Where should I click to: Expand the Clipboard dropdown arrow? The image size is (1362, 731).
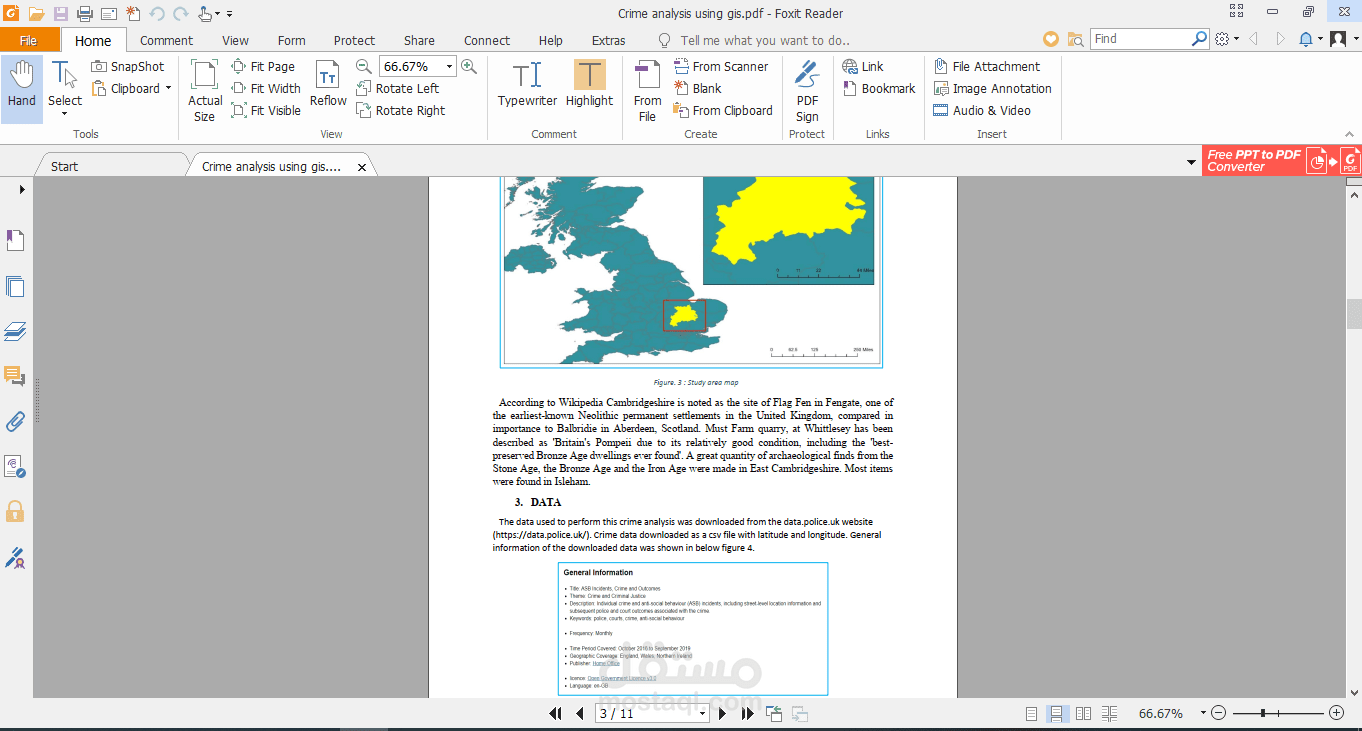point(168,89)
